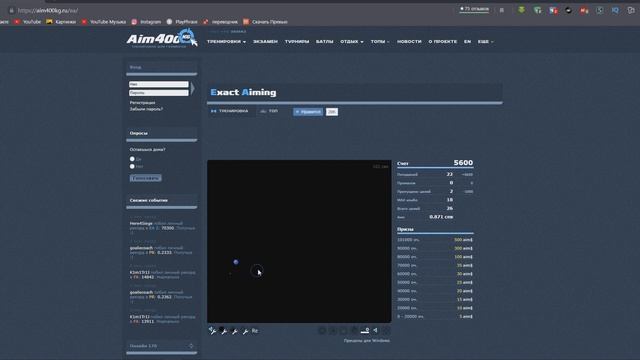Click the browser bookmark icon beside reviews badge
The height and width of the screenshot is (360, 640).
pyautogui.click(x=502, y=10)
